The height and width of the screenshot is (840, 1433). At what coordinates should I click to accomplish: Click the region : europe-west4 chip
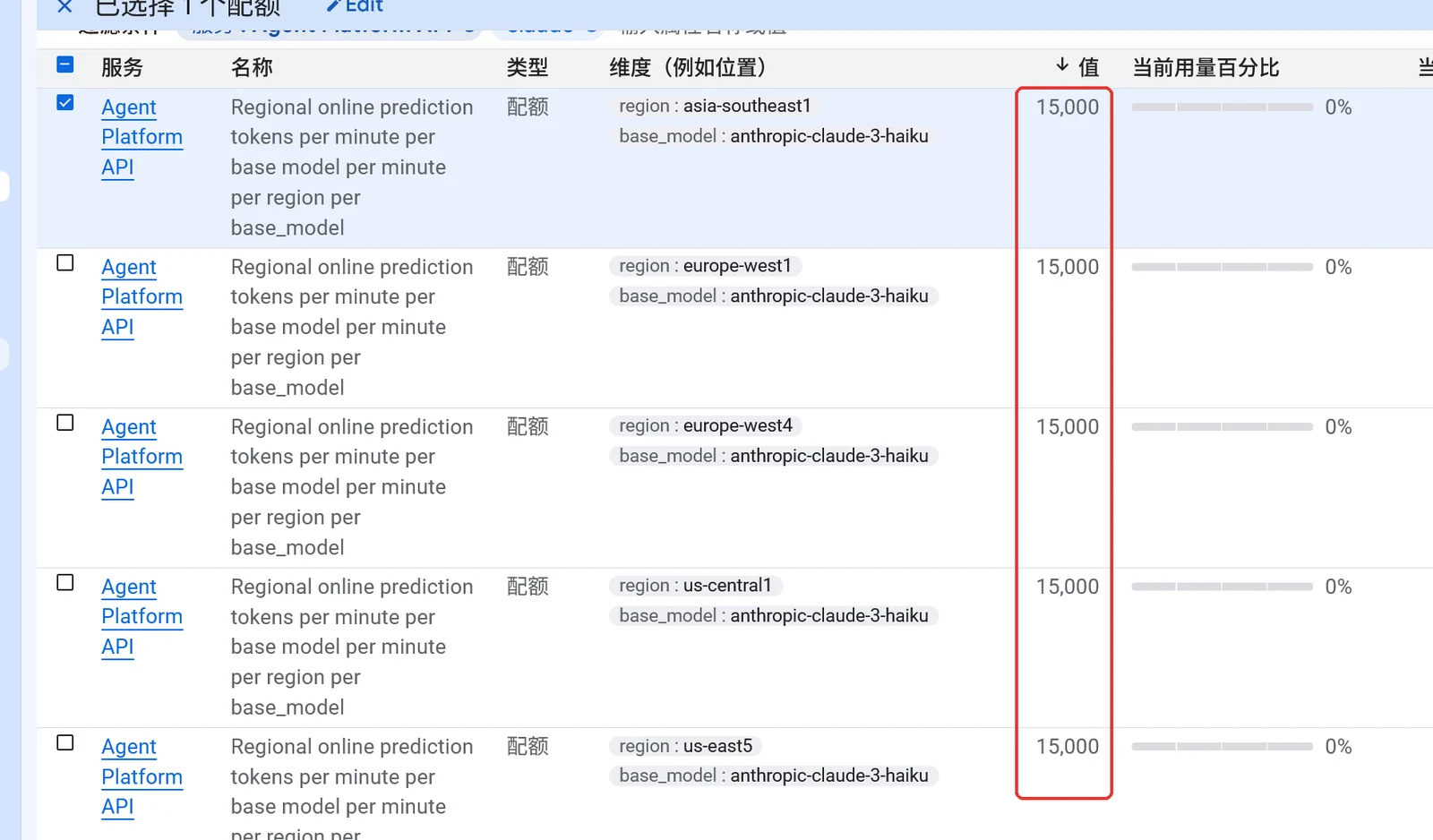click(706, 425)
